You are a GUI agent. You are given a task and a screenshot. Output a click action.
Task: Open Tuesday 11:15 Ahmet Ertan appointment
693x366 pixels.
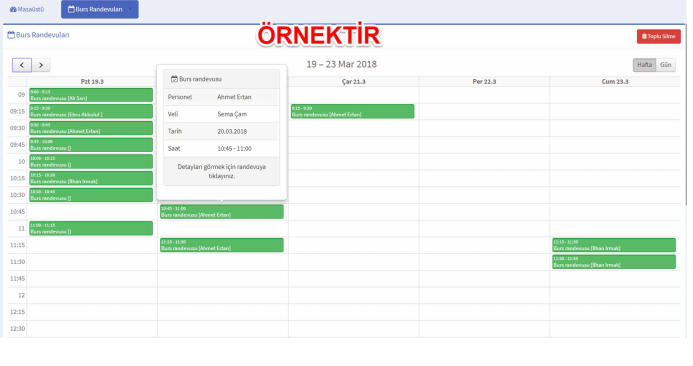tap(221, 245)
